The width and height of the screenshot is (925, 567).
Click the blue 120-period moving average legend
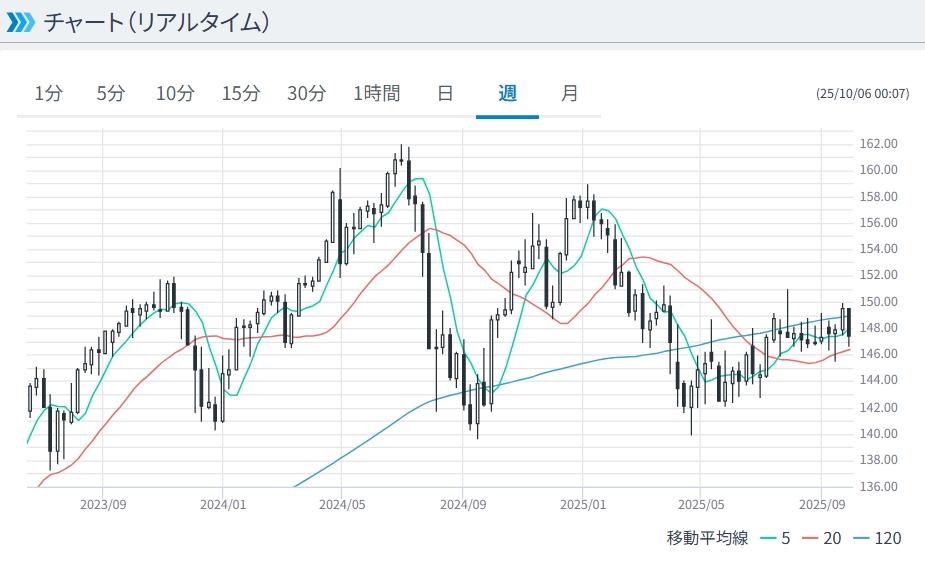[x=877, y=539]
